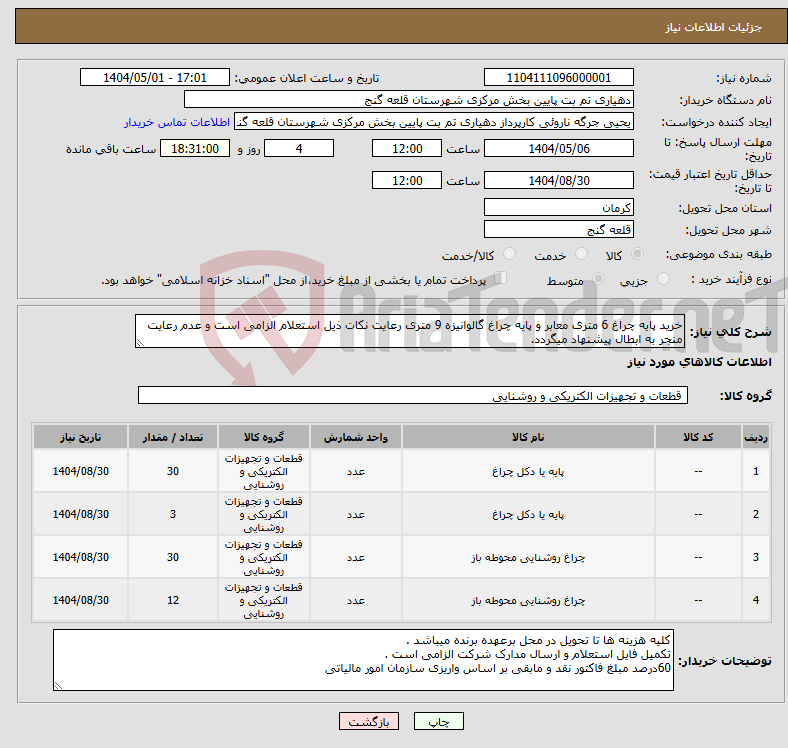Open the اطلاعات تماس خریدار link

[x=177, y=122]
